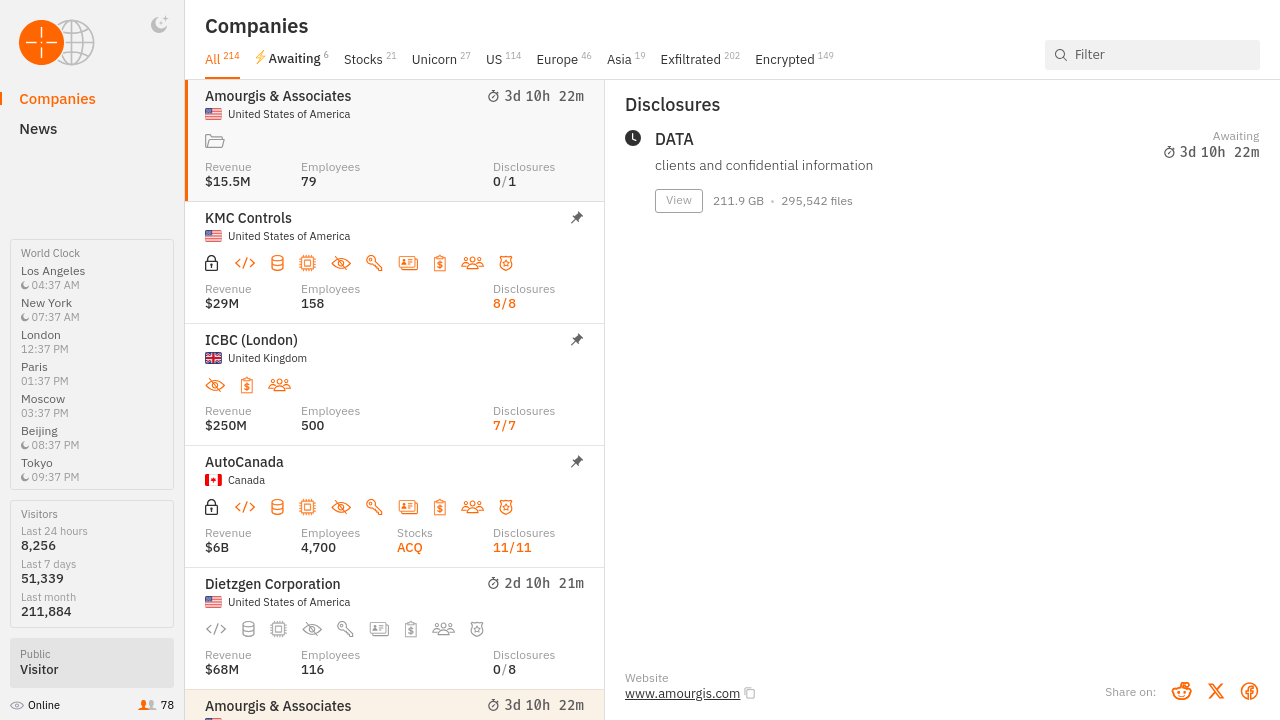Click the pin icon on AutoCanada
The height and width of the screenshot is (720, 1280).
(x=577, y=462)
